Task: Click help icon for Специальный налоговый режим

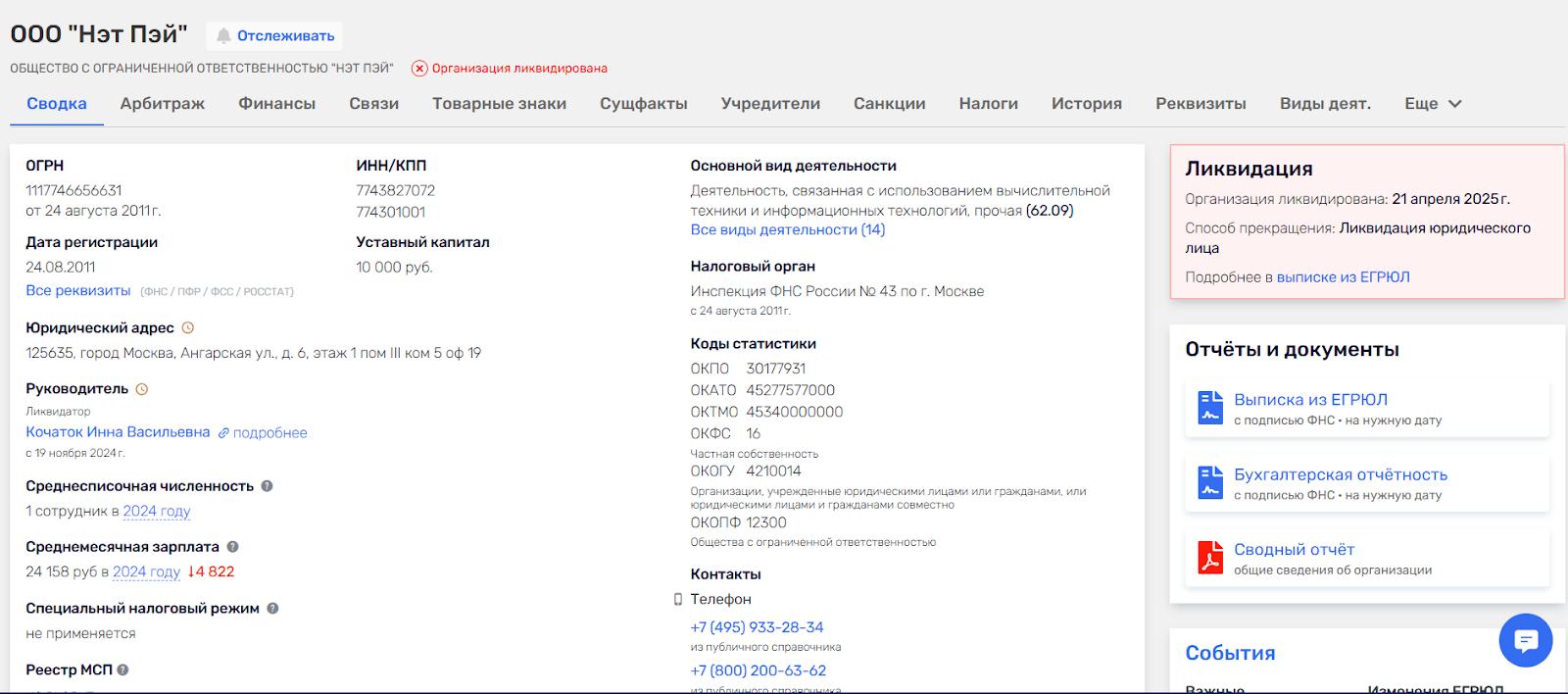Action: [x=272, y=609]
